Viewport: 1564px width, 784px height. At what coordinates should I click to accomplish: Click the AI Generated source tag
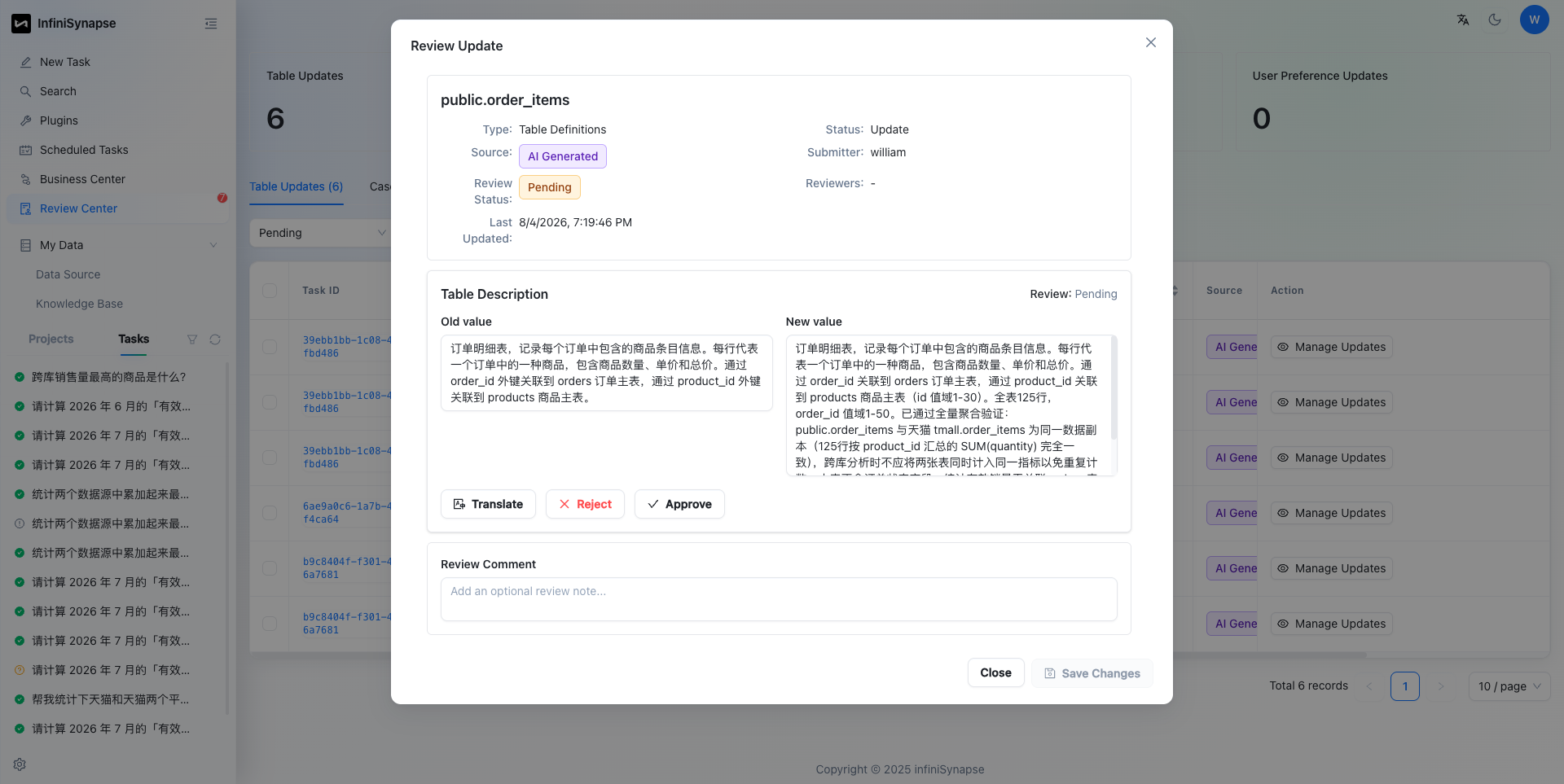(563, 156)
